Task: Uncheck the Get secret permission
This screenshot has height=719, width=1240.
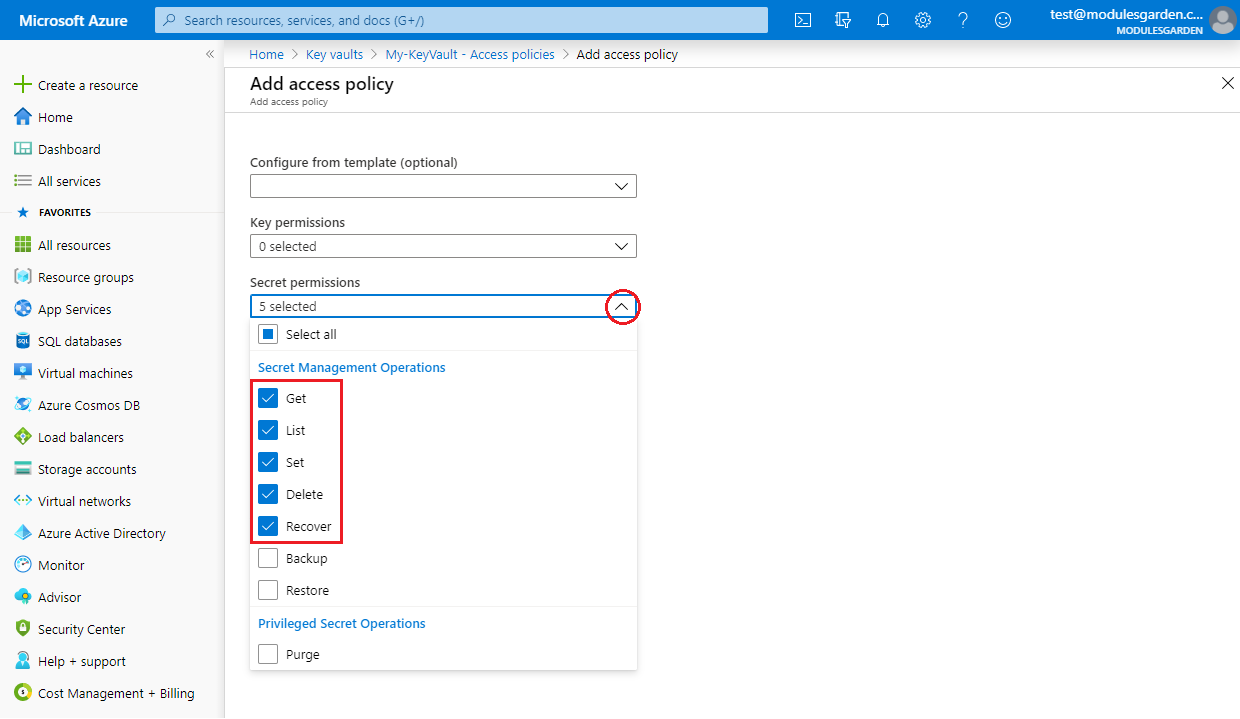Action: (268, 398)
